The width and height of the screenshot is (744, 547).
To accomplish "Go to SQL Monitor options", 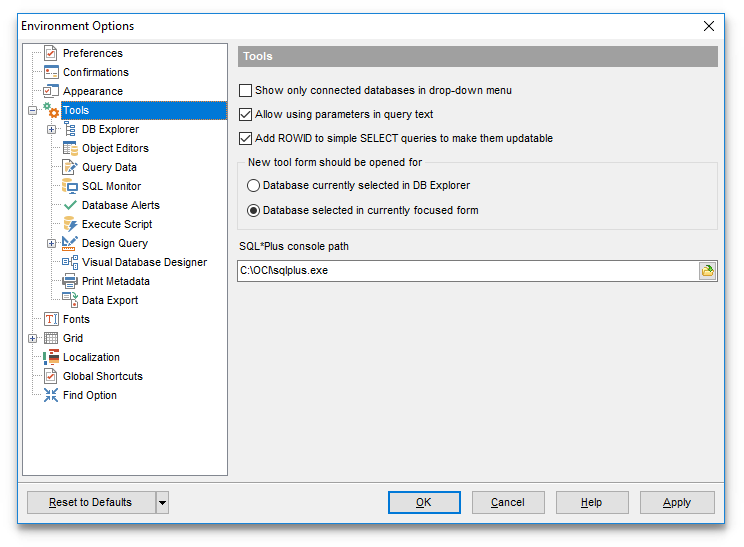I will 111,186.
